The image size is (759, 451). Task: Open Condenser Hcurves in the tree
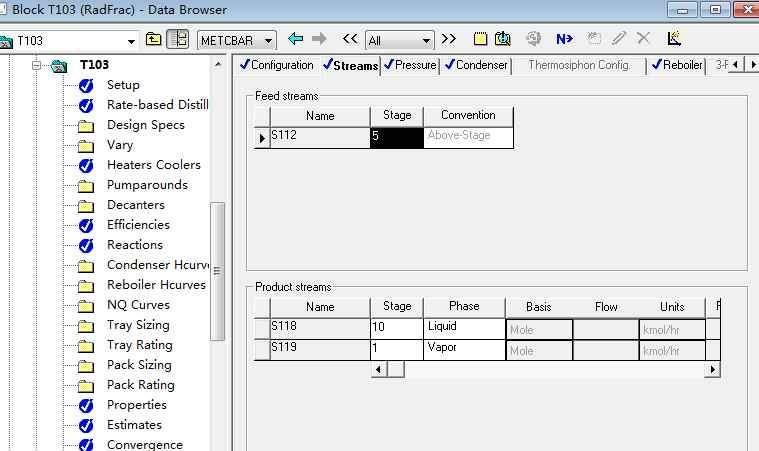158,265
